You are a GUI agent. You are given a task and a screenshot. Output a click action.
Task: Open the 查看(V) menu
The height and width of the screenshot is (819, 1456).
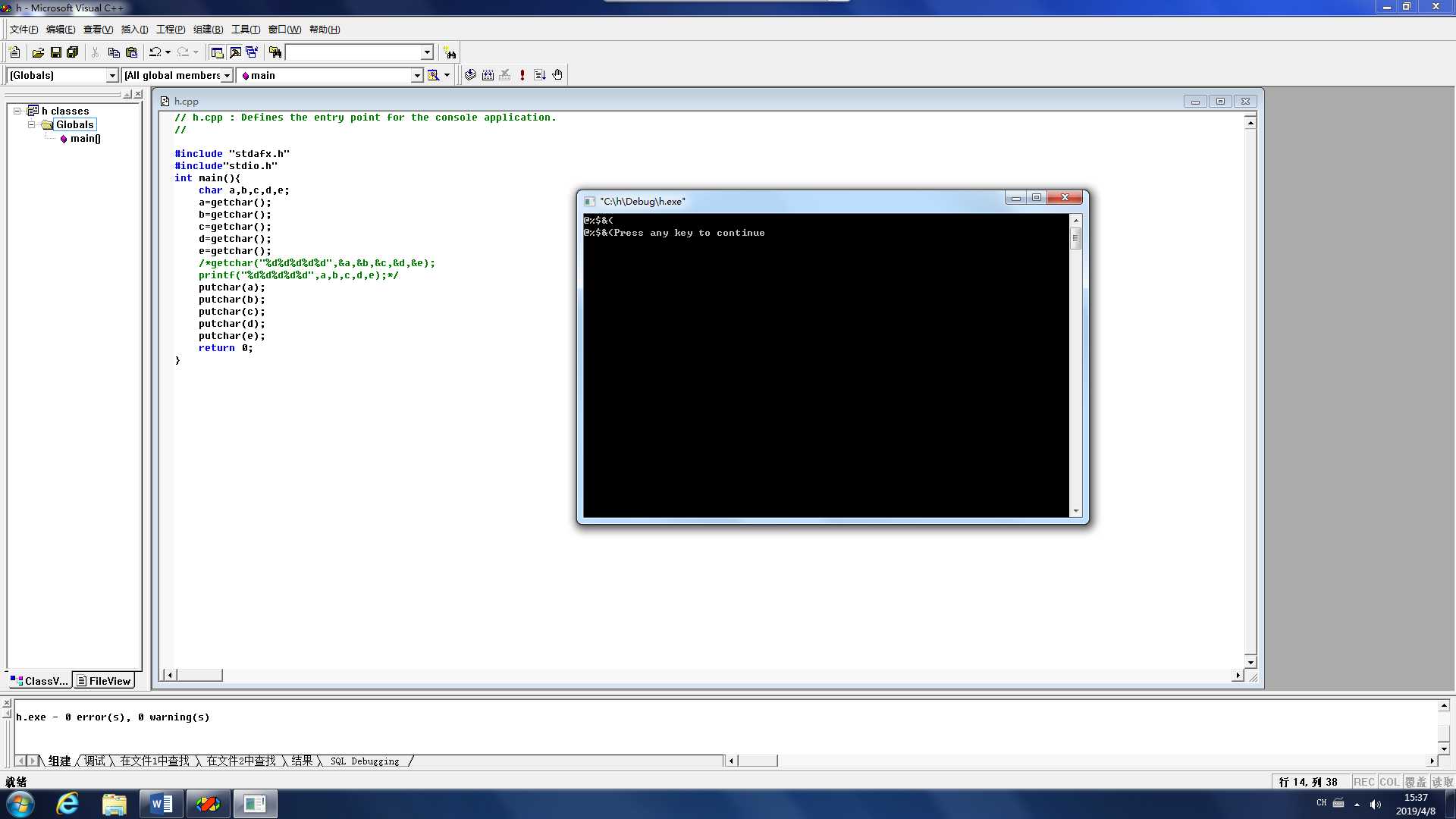coord(98,30)
